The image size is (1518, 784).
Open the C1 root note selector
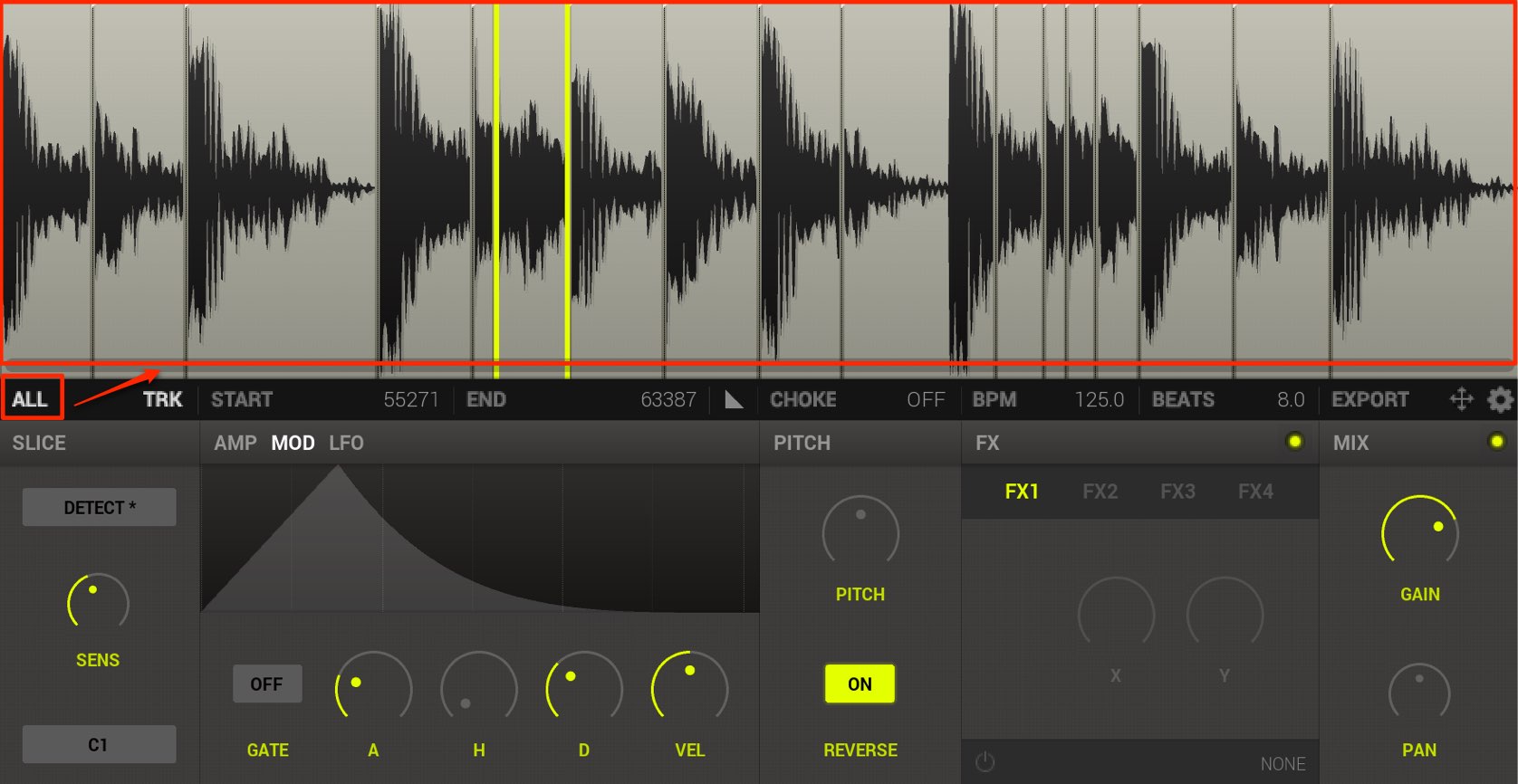click(x=99, y=744)
